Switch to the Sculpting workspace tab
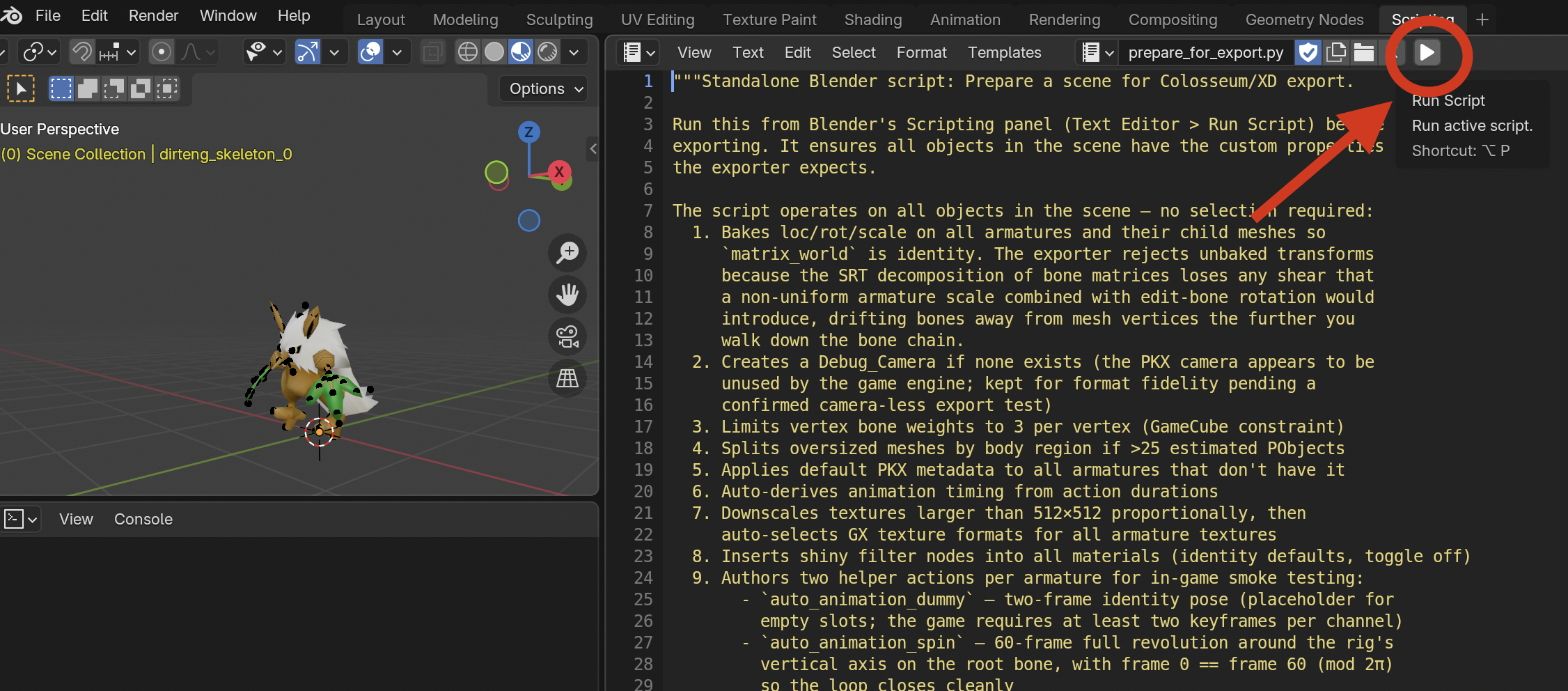 [560, 20]
